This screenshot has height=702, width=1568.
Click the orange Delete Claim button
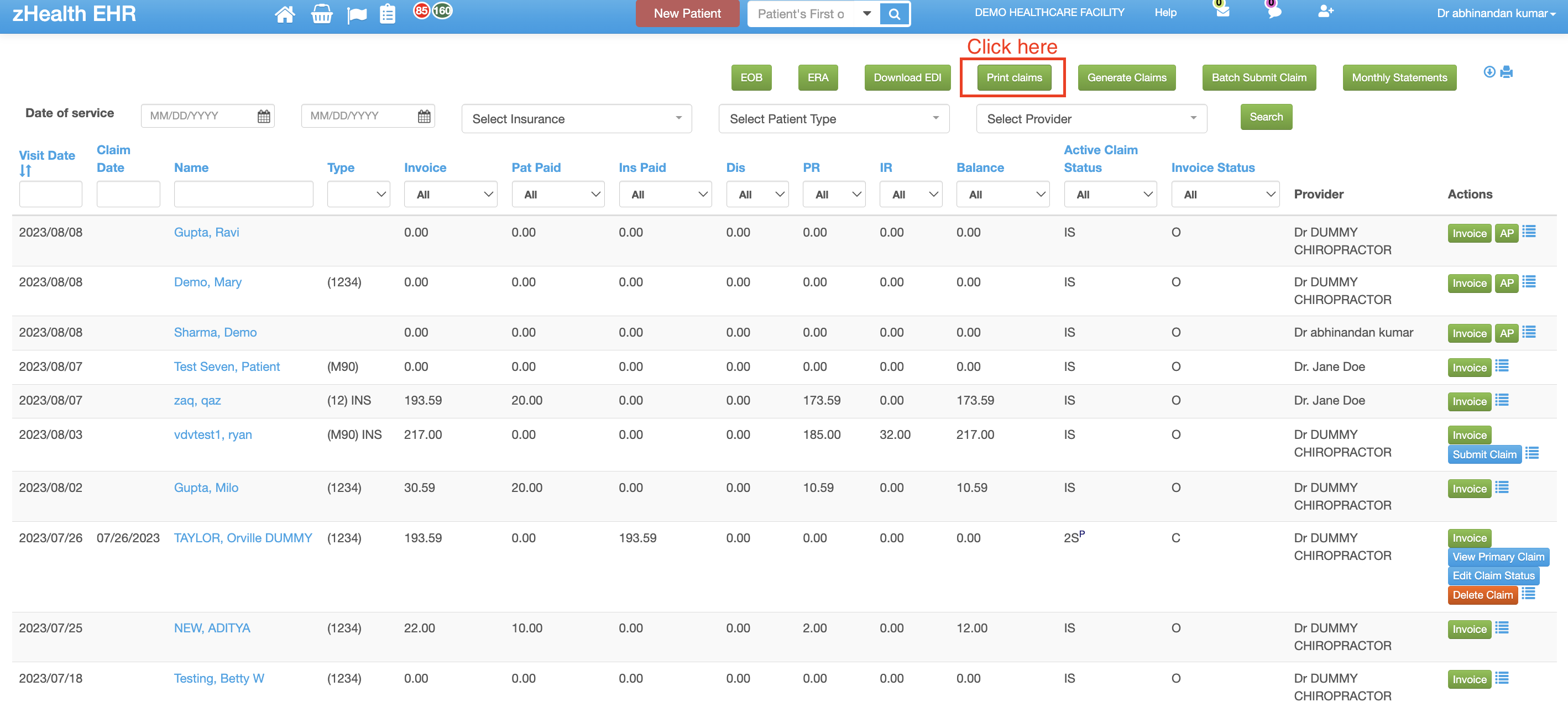(x=1482, y=595)
